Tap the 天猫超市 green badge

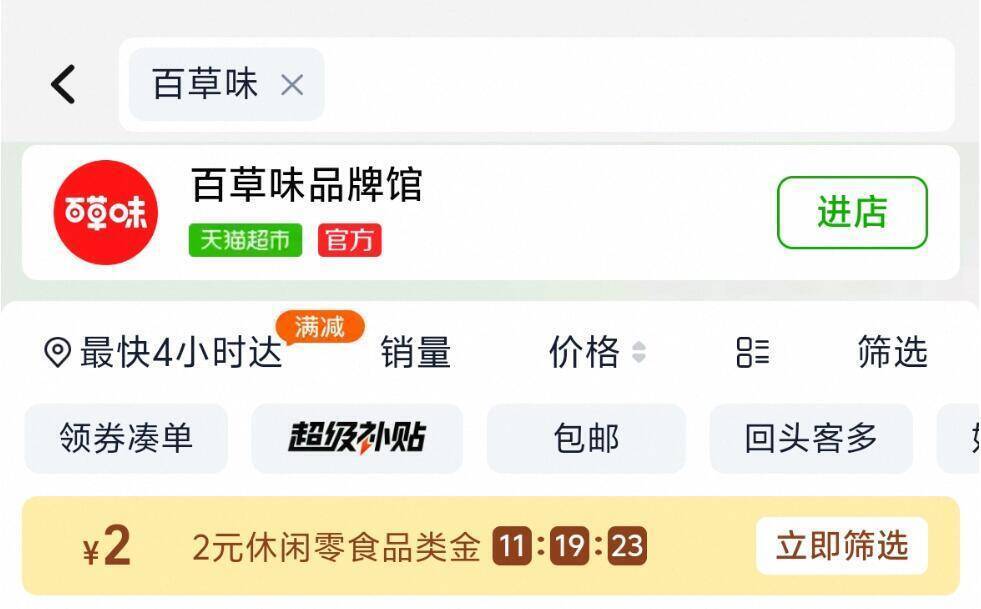(245, 240)
